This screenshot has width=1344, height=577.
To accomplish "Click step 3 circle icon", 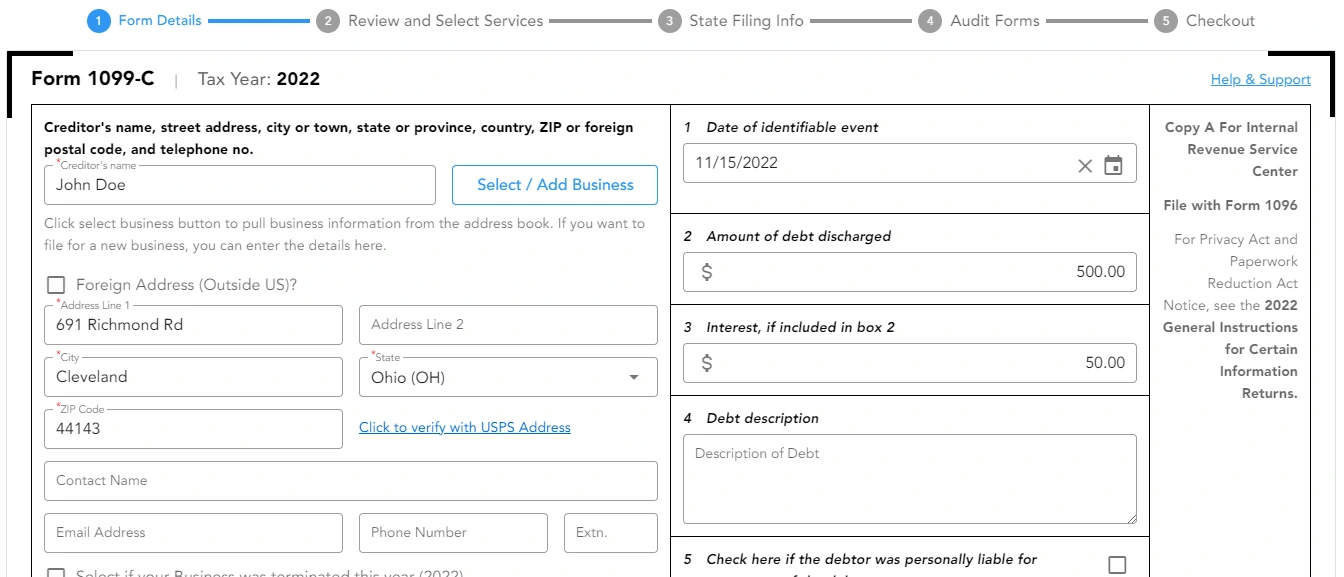I will (670, 21).
